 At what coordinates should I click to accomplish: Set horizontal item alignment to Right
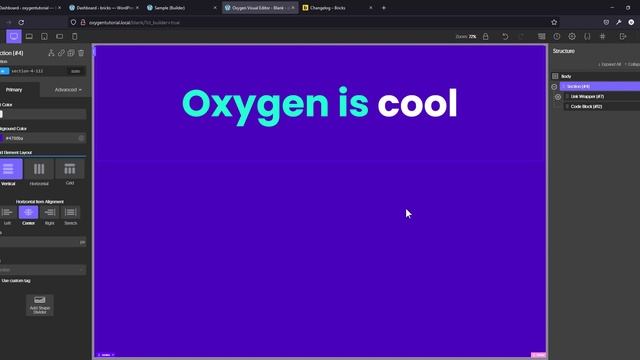click(x=49, y=212)
